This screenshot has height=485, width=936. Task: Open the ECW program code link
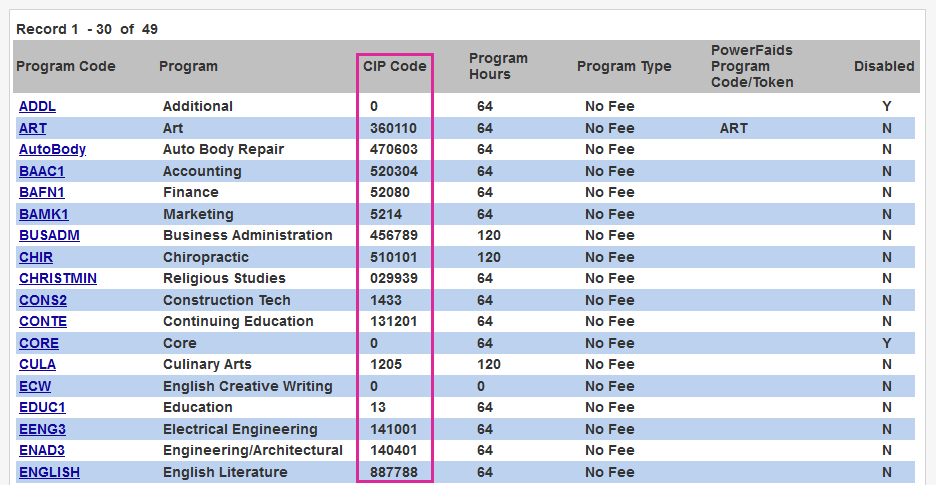35,386
